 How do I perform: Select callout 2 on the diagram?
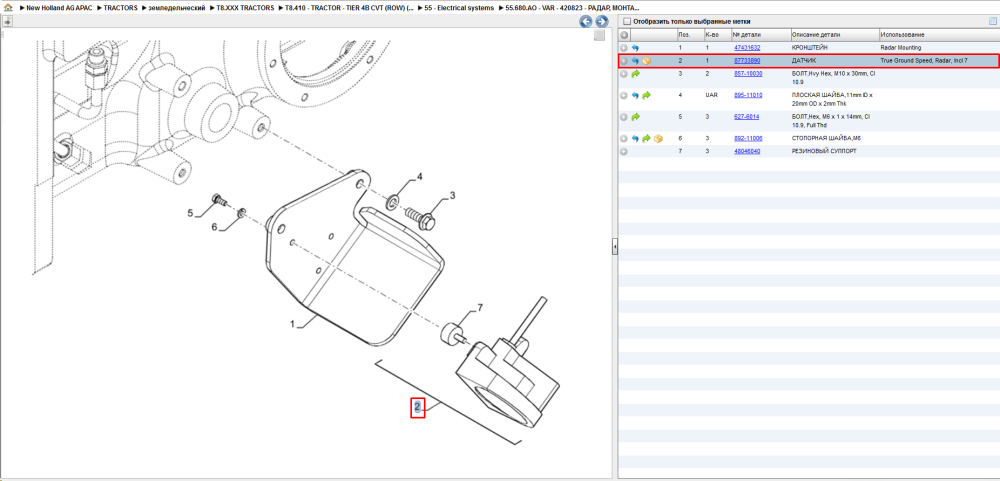click(x=417, y=406)
